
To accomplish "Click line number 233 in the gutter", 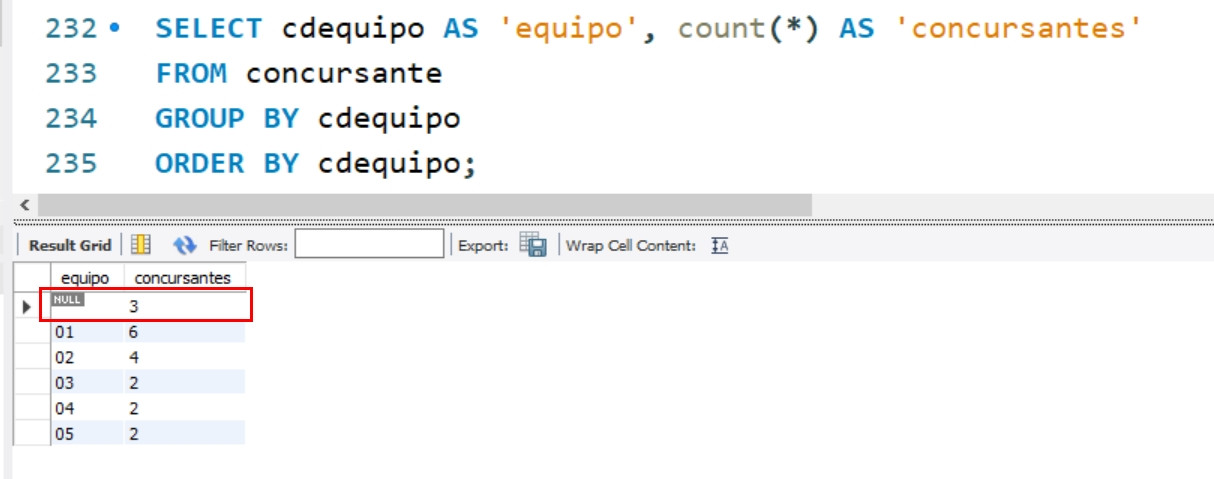I will pyautogui.click(x=70, y=73).
